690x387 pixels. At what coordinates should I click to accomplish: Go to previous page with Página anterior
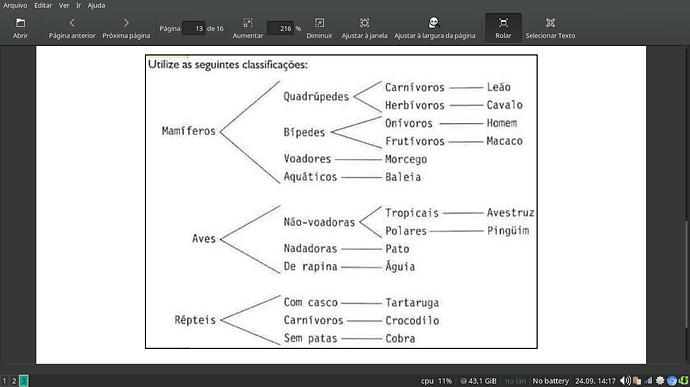(x=72, y=23)
